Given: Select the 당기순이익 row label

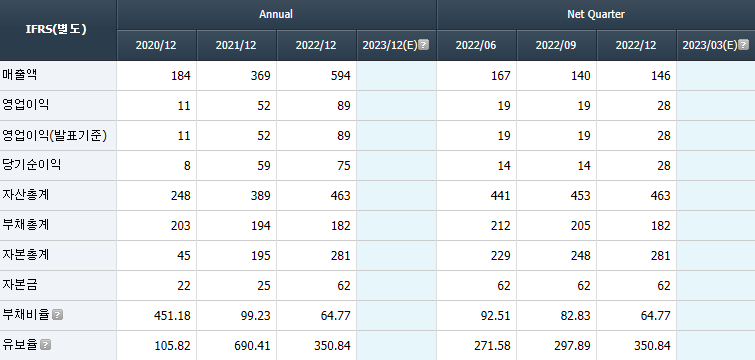Looking at the screenshot, I should [31, 166].
